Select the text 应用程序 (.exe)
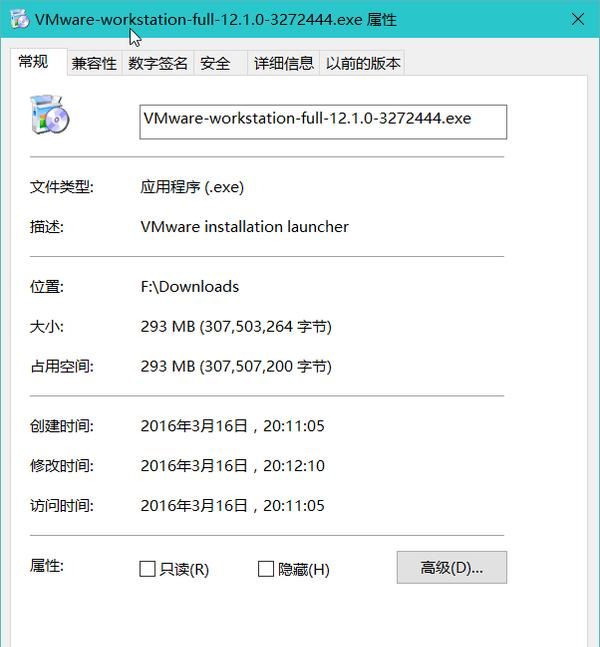 pyautogui.click(x=192, y=187)
